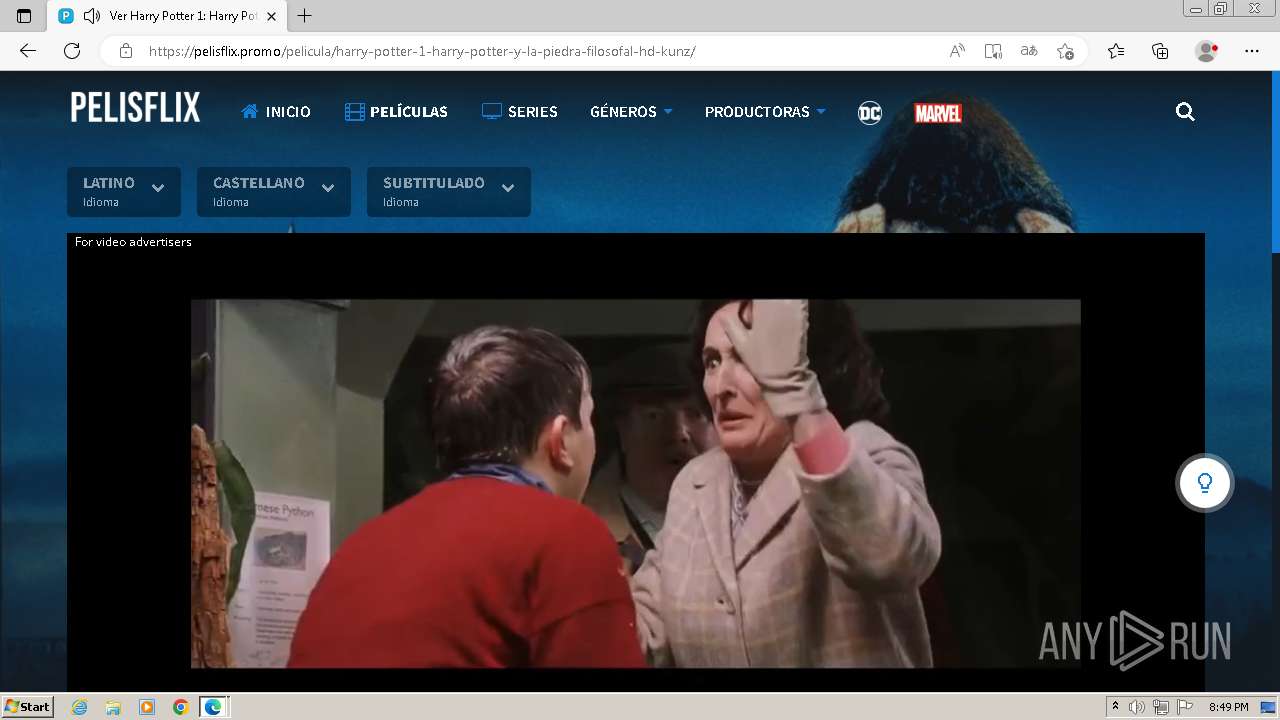The width and height of the screenshot is (1280, 720).
Task: Add page to favorites star icon
Action: point(1065,51)
